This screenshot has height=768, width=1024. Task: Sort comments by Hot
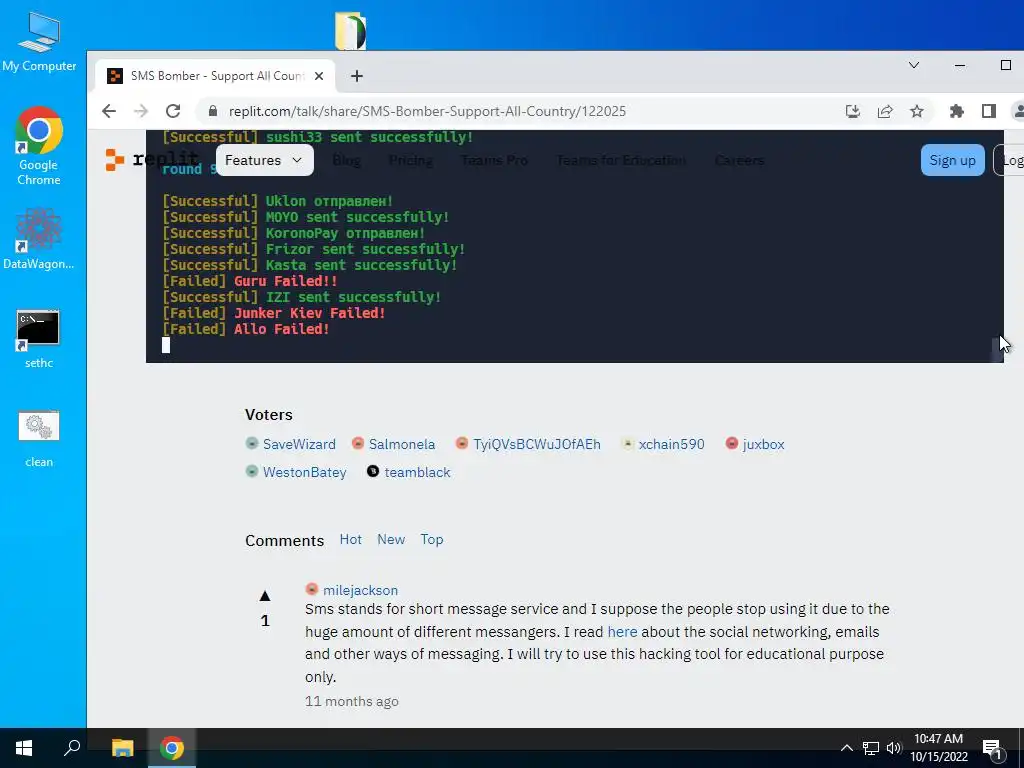351,539
